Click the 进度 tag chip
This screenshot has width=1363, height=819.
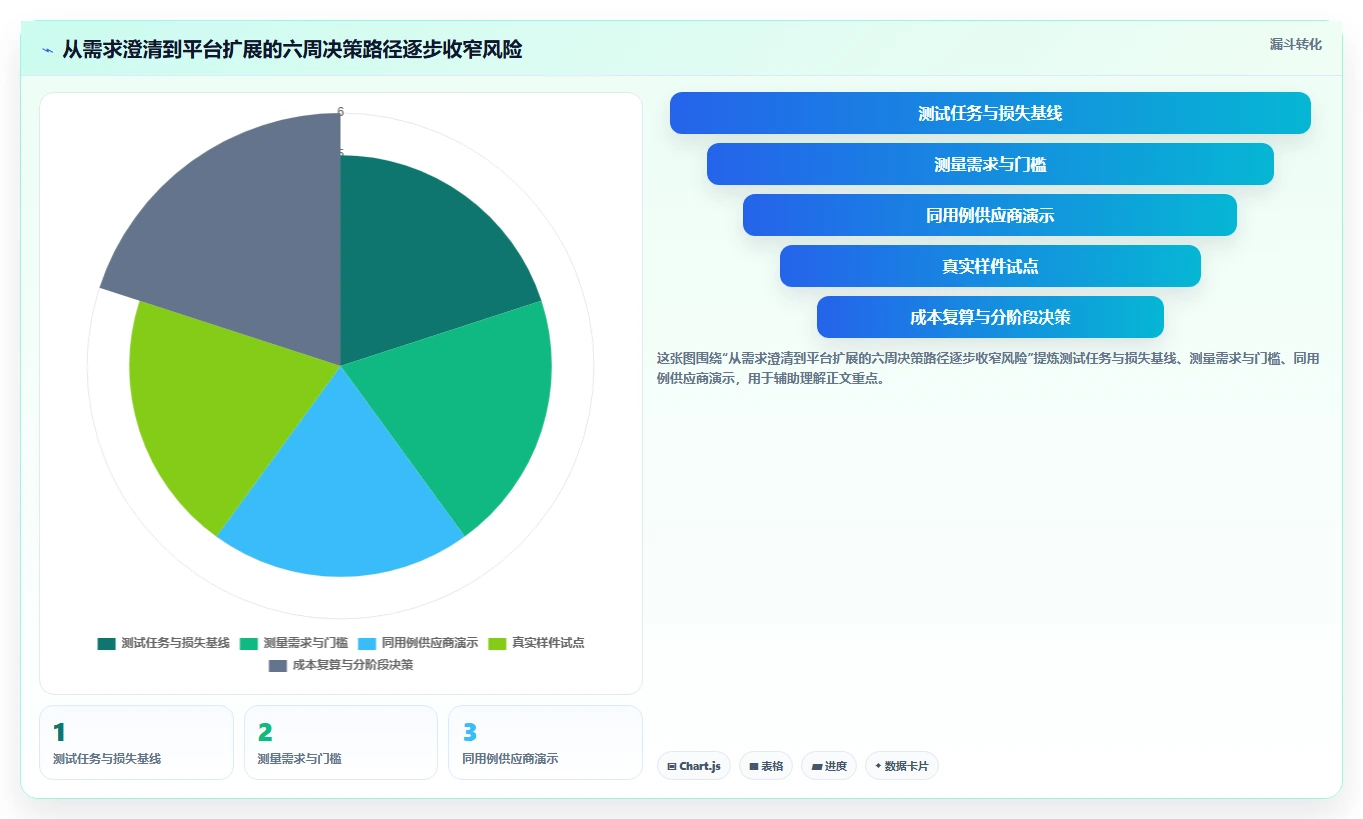[x=829, y=766]
